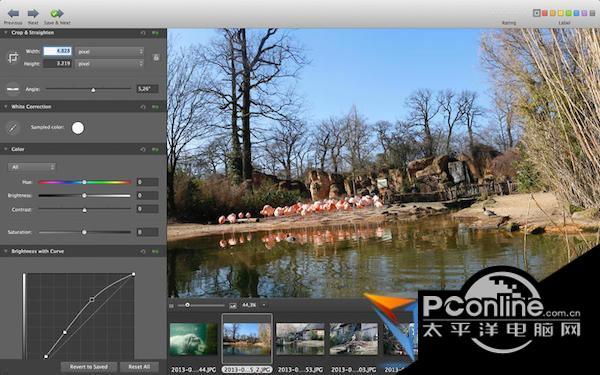Click the Angle slider handle
The image size is (600, 375).
[x=93, y=90]
